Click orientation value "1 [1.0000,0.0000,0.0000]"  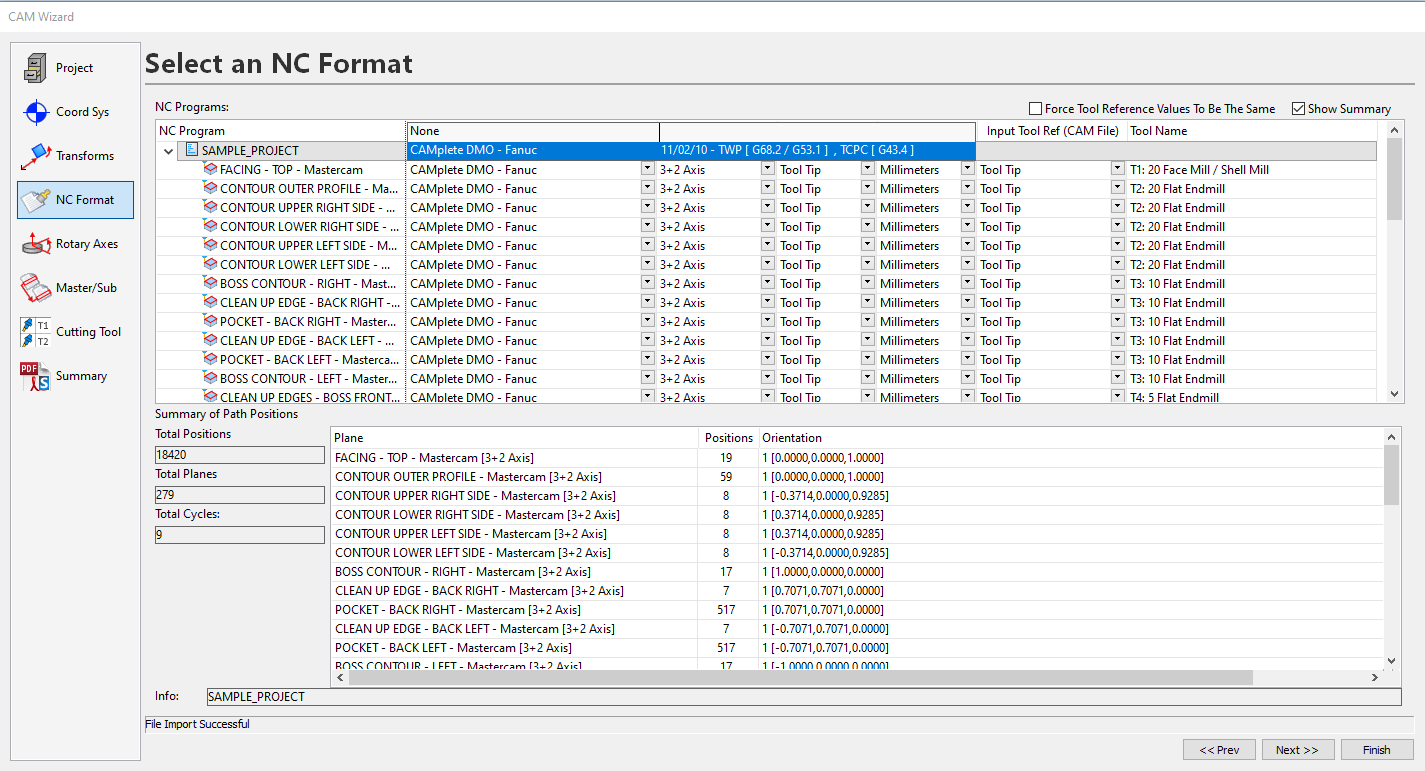823,572
